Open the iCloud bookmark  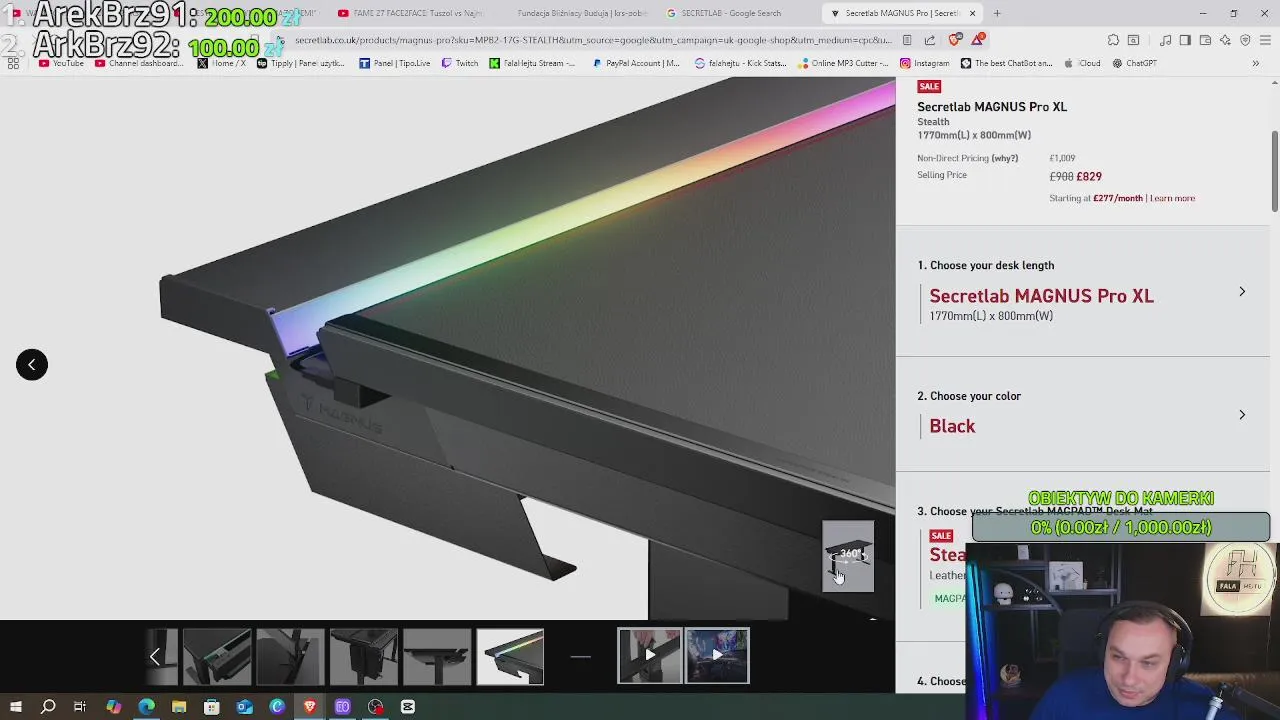point(1082,63)
